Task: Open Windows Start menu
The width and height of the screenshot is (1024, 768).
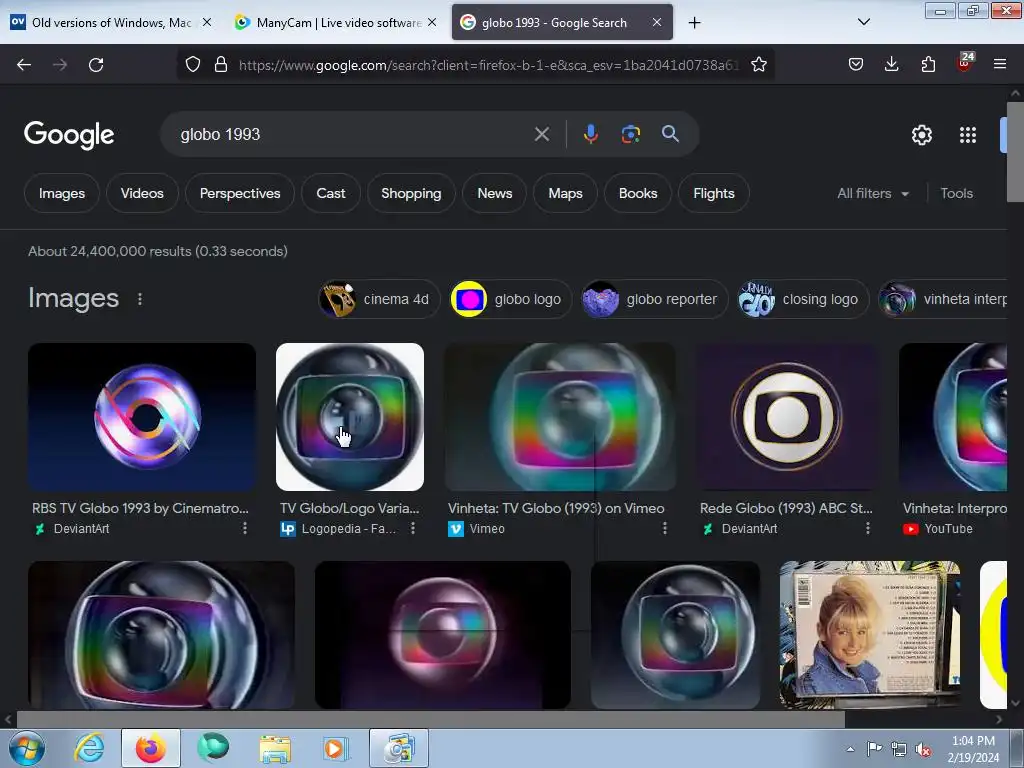Action: coord(26,748)
